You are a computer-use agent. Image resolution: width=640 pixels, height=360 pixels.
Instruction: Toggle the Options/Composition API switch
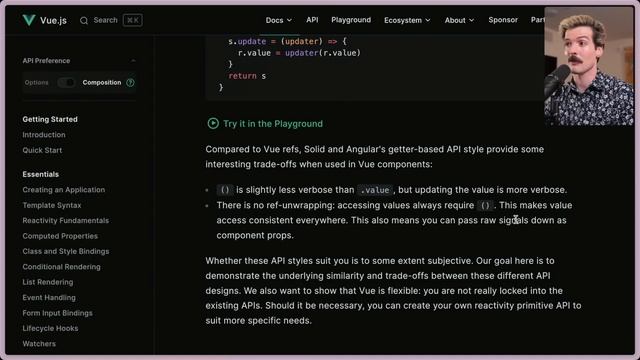(x=66, y=82)
